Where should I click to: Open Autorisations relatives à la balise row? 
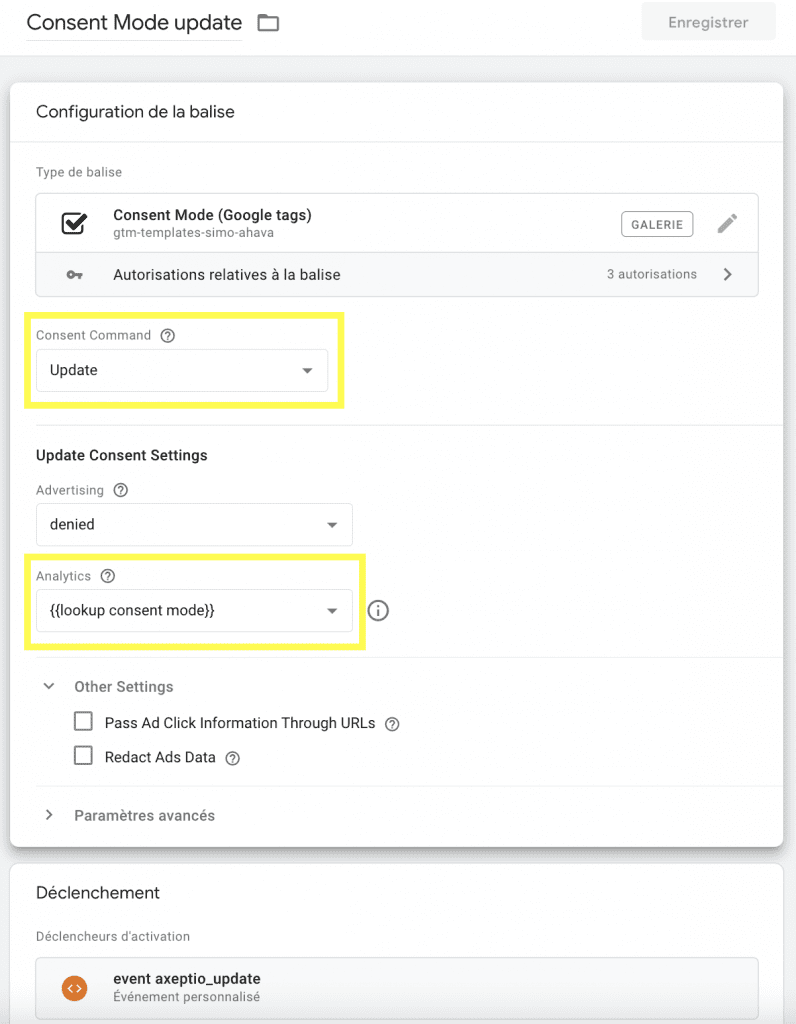pos(396,275)
